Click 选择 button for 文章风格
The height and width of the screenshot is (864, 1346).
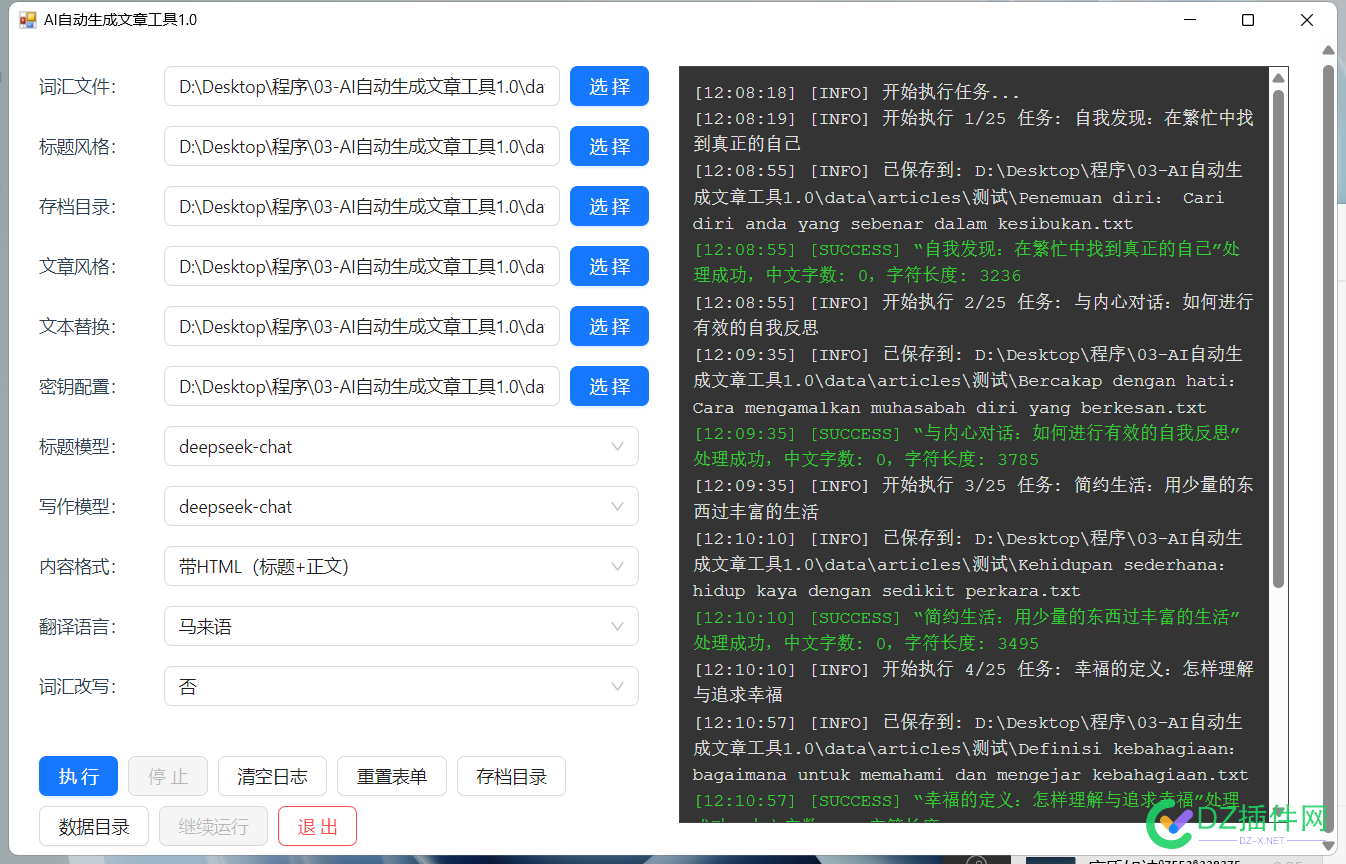[609, 266]
